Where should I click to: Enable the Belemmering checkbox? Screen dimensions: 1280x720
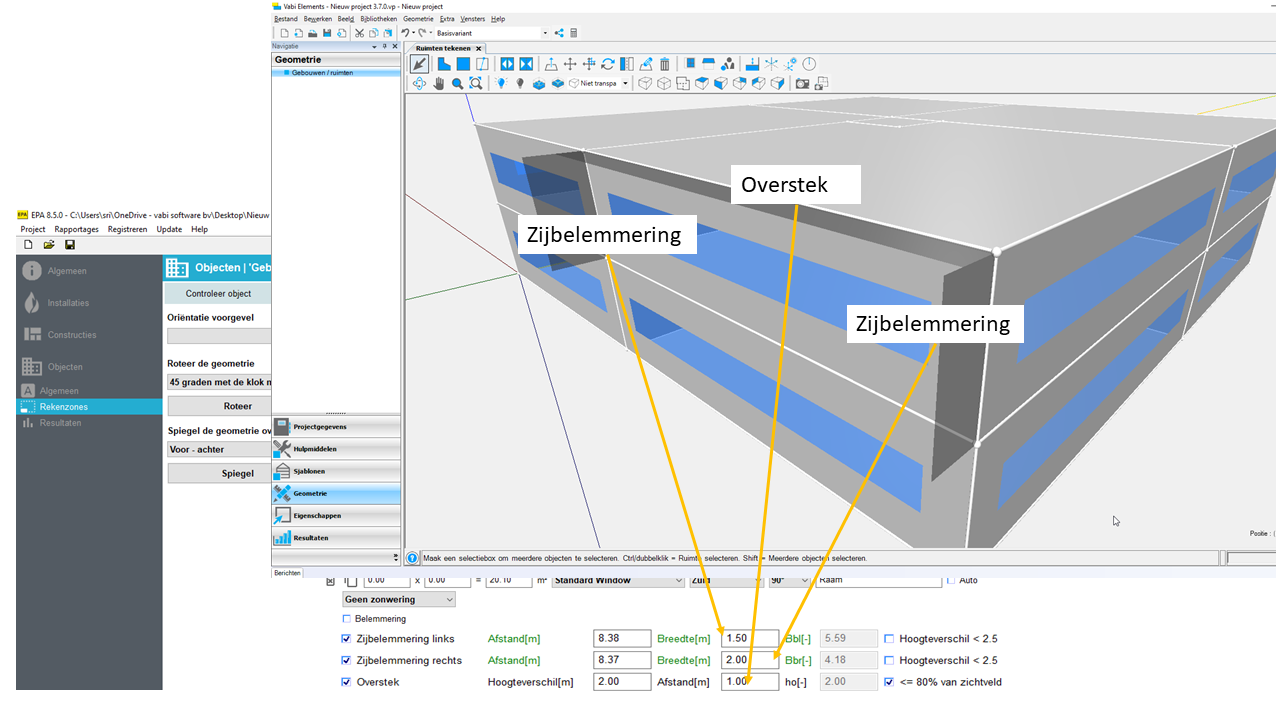pos(347,619)
